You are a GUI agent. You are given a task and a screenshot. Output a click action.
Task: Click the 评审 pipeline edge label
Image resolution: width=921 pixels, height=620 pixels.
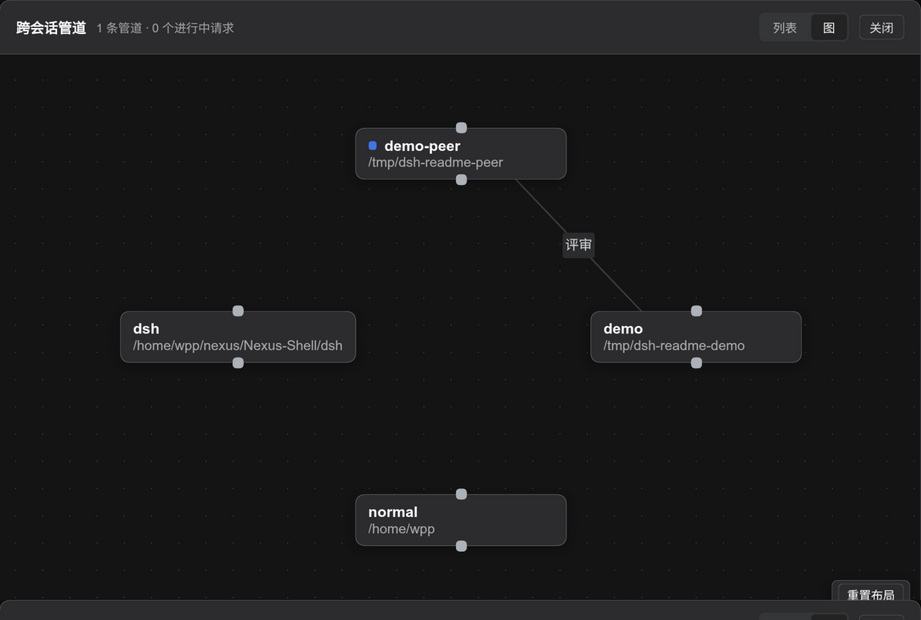click(x=579, y=245)
